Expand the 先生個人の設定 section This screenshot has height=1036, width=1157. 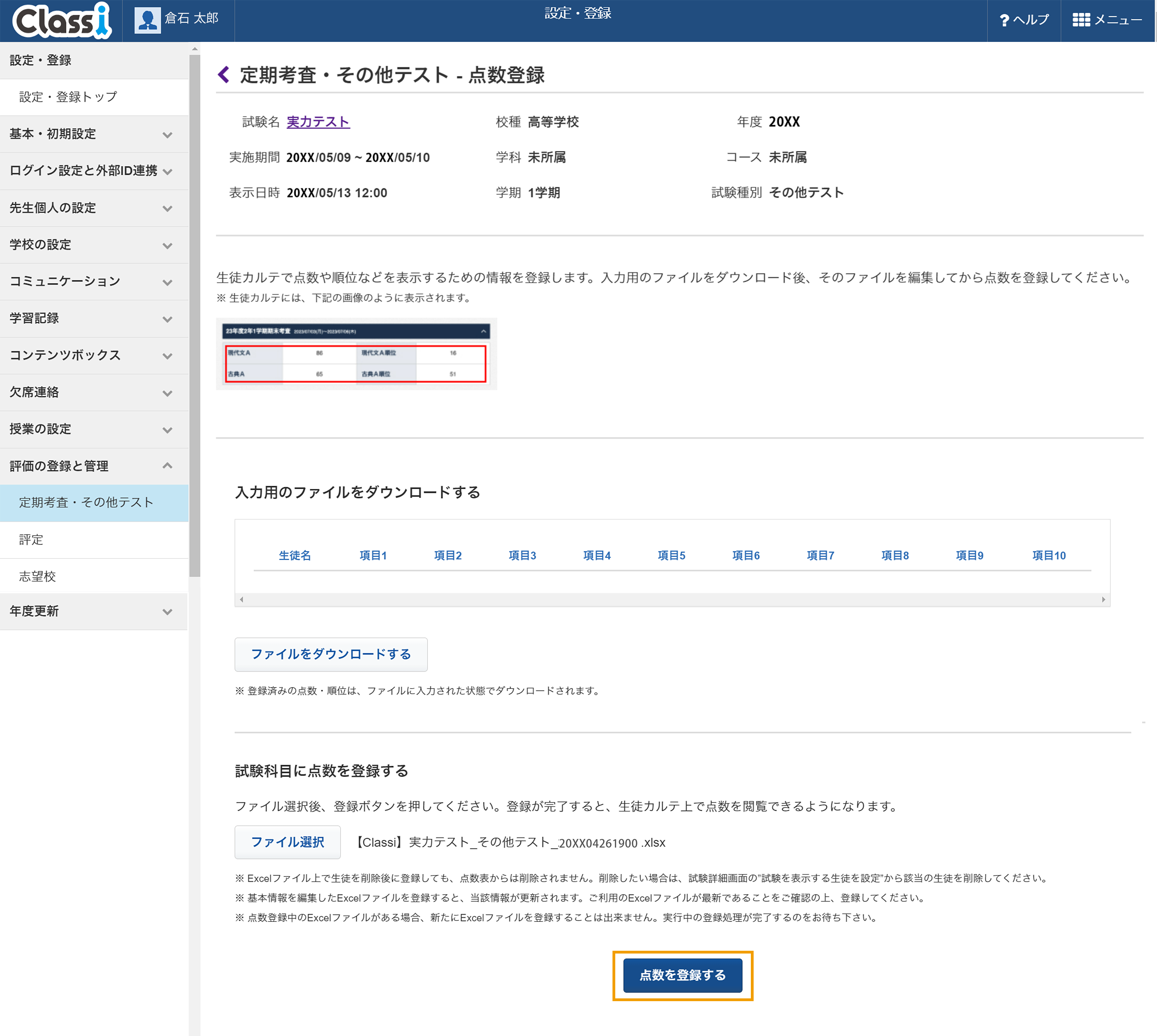pos(94,208)
